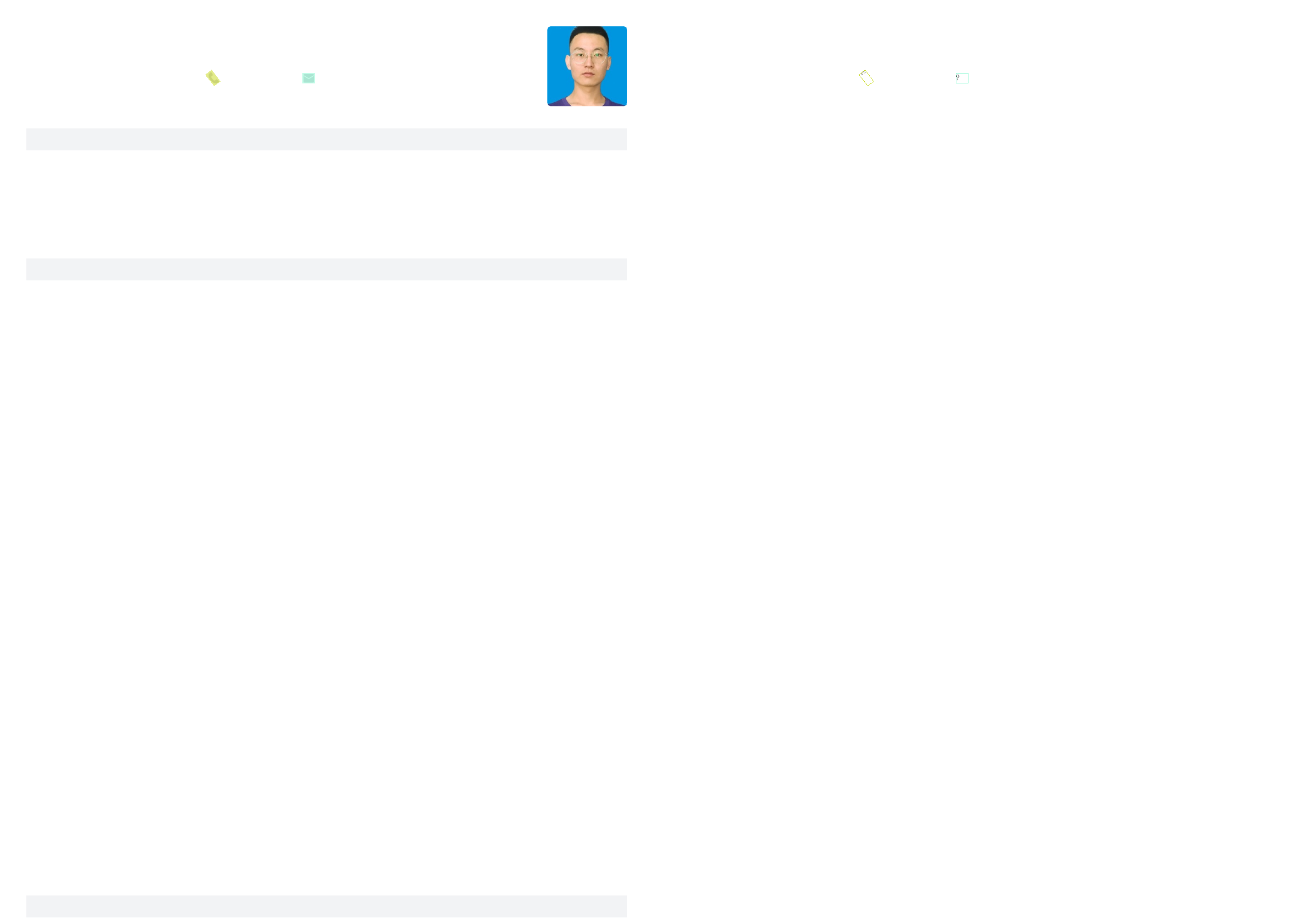1307x924 pixels.
Task: Click the bottom gray section header bar
Action: pos(327,906)
